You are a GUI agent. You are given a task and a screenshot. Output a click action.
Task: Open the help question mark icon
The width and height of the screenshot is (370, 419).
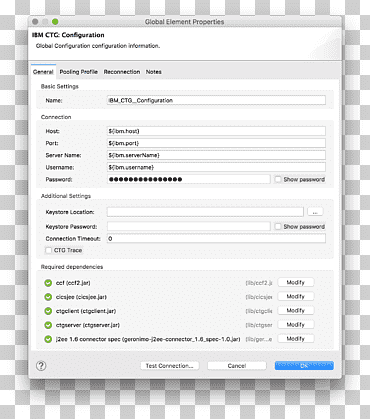(x=41, y=366)
